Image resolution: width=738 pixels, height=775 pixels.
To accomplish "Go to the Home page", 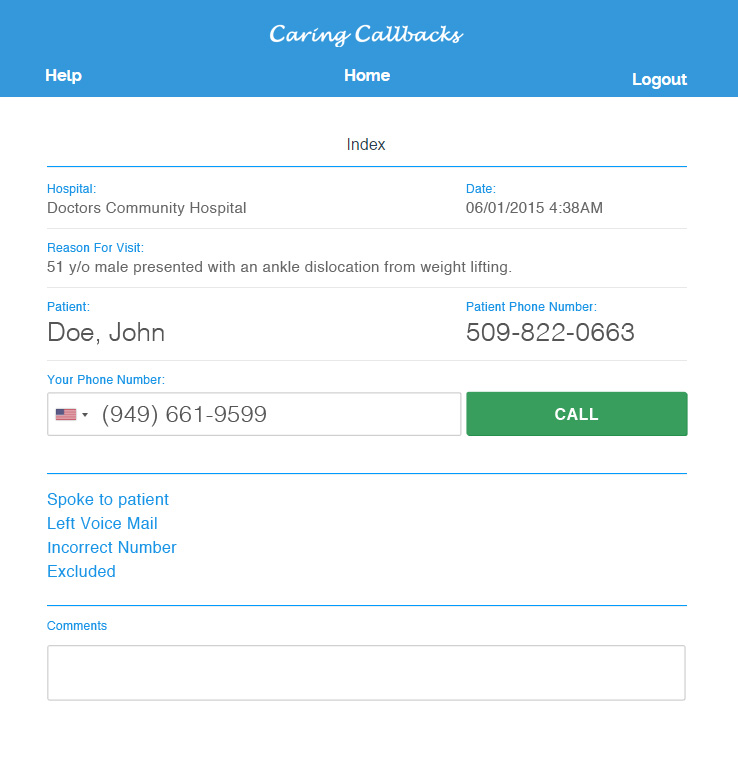I will tap(367, 76).
